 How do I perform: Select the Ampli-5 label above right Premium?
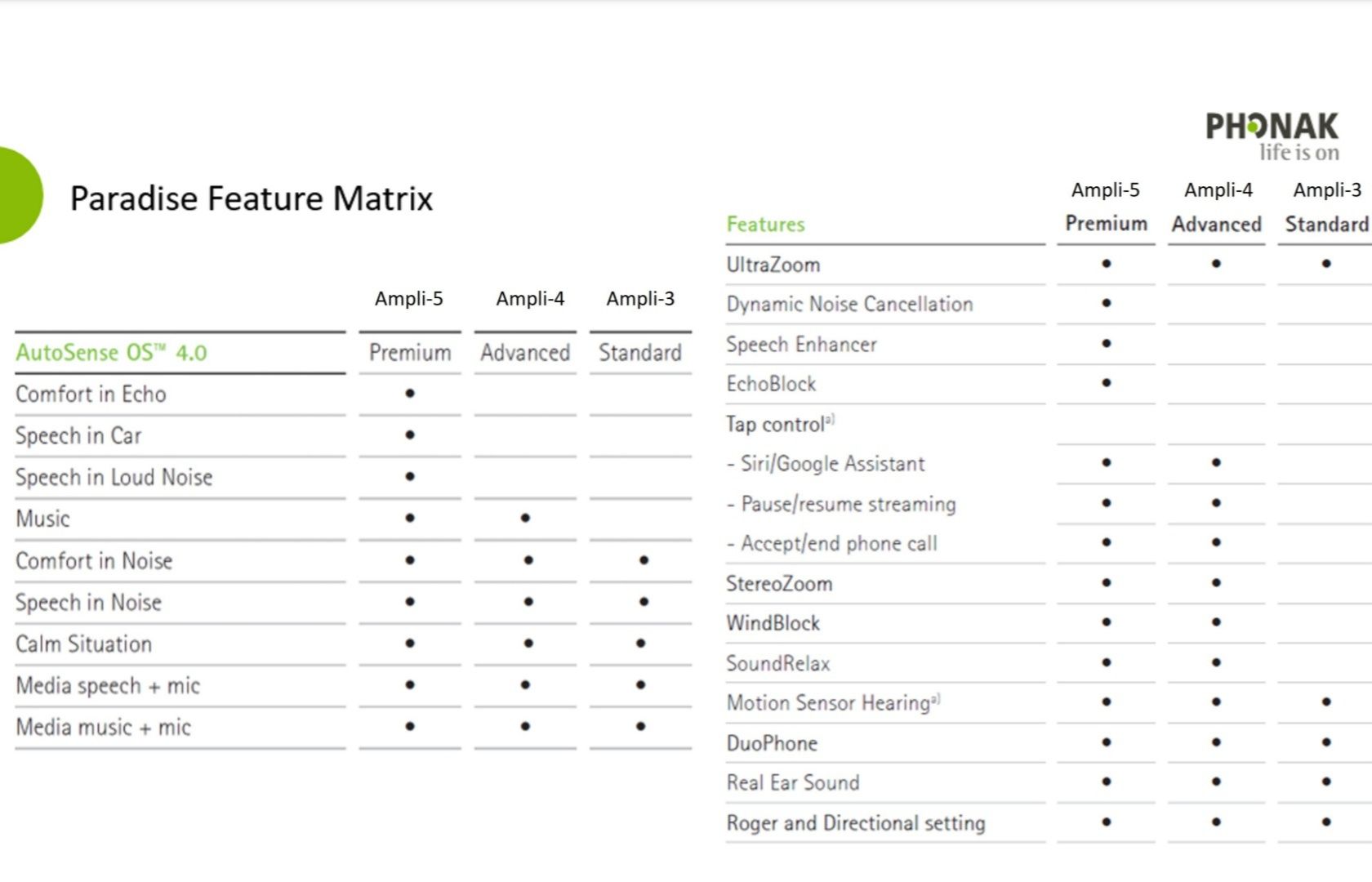[1106, 190]
